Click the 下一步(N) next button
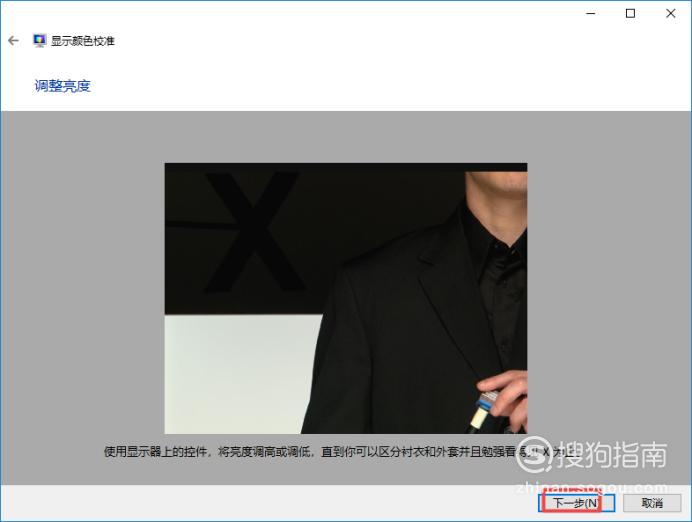 point(576,503)
